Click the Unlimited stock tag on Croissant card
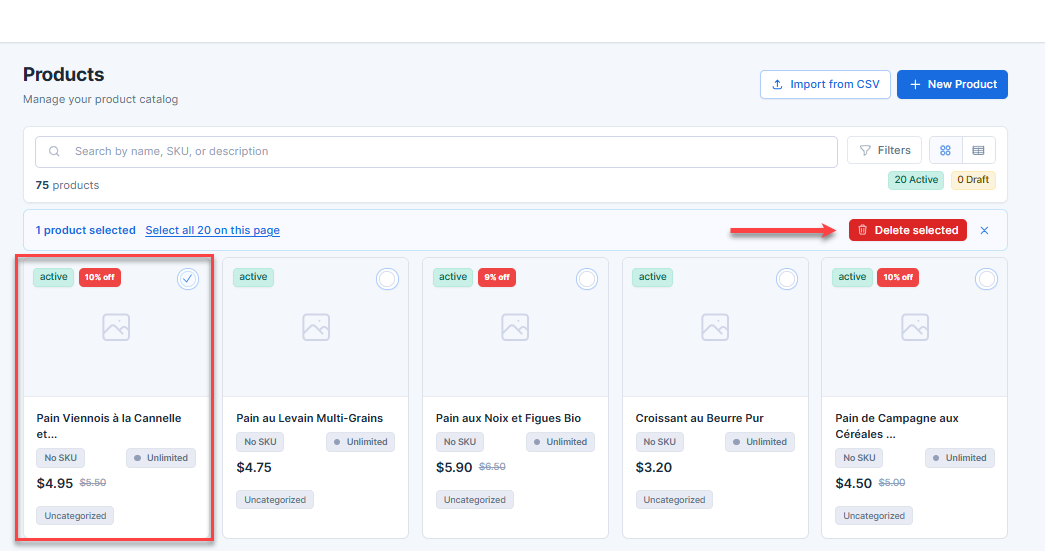The image size is (1045, 551). 760,442
